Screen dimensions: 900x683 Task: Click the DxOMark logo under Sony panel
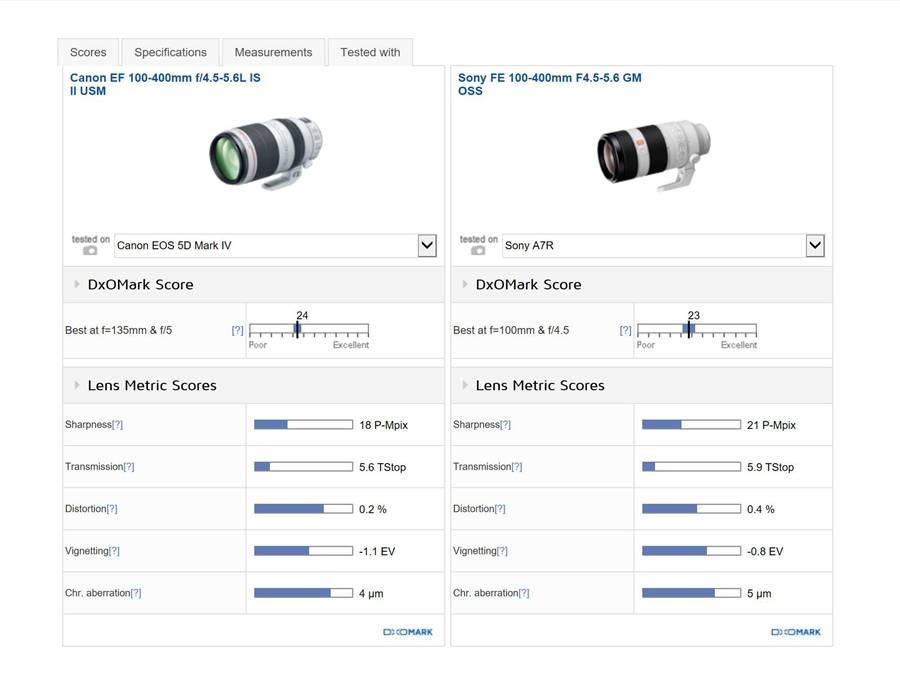tap(796, 632)
